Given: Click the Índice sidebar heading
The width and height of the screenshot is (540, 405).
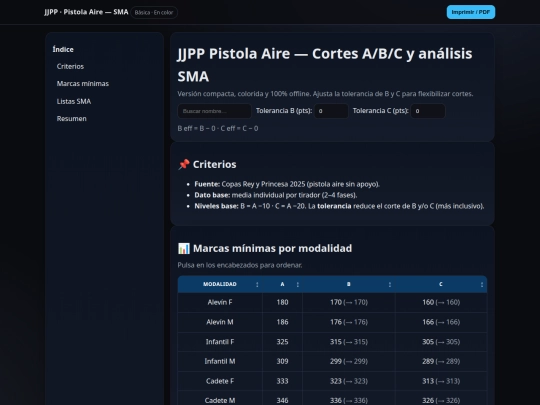Looking at the screenshot, I should (x=63, y=50).
